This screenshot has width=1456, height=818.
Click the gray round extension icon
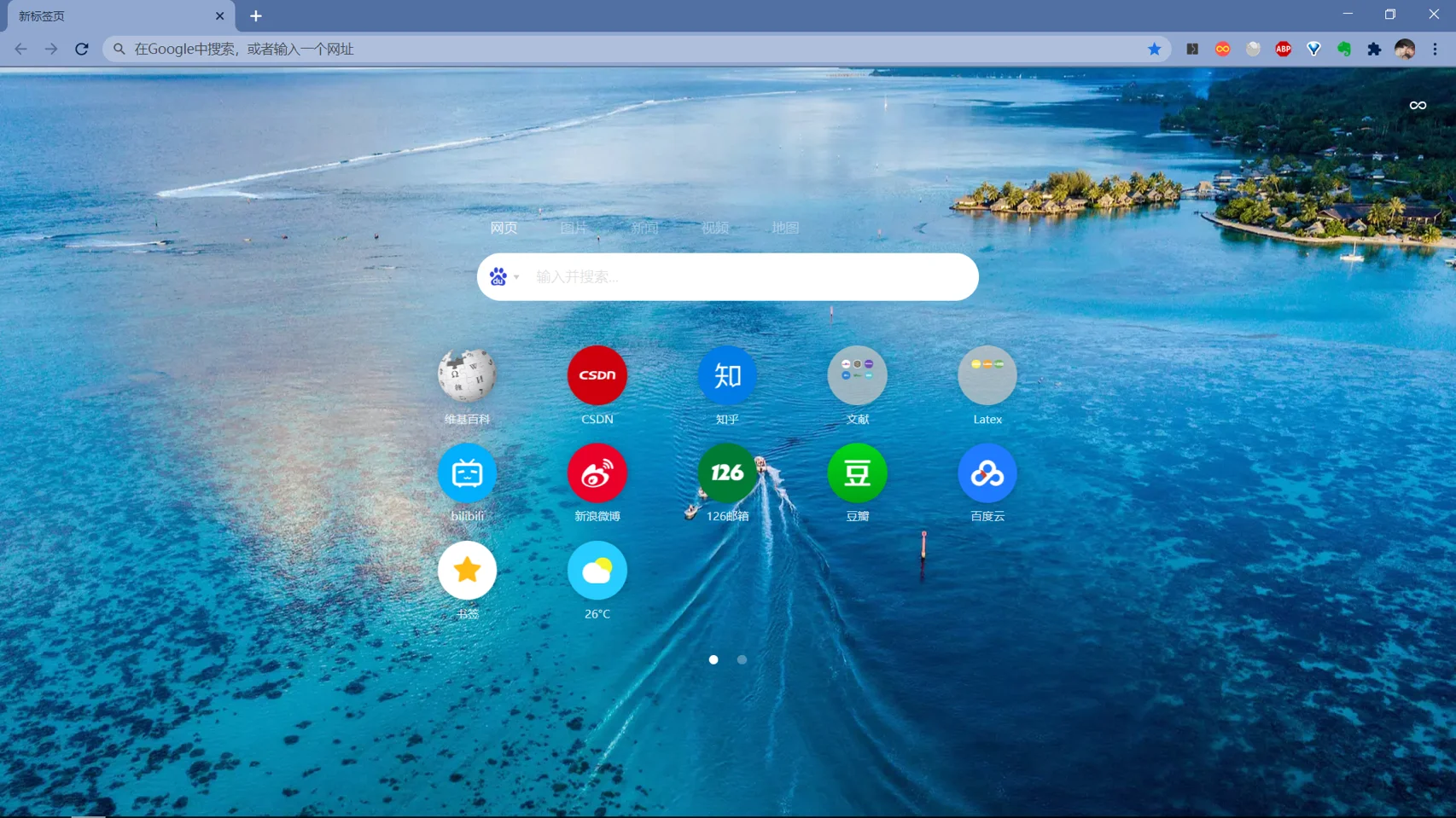click(x=1253, y=49)
